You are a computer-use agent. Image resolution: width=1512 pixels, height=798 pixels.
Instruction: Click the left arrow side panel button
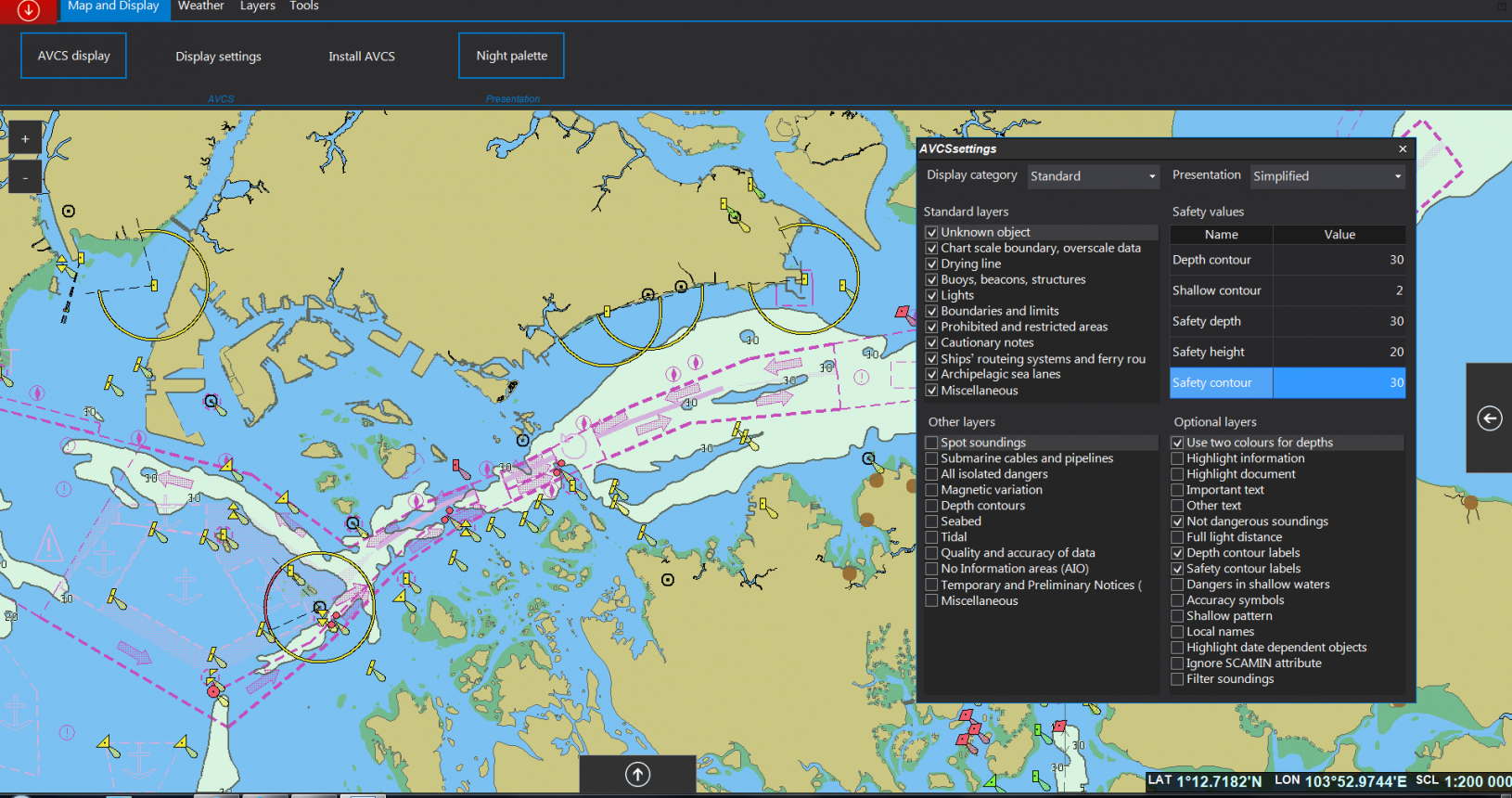tap(1489, 418)
